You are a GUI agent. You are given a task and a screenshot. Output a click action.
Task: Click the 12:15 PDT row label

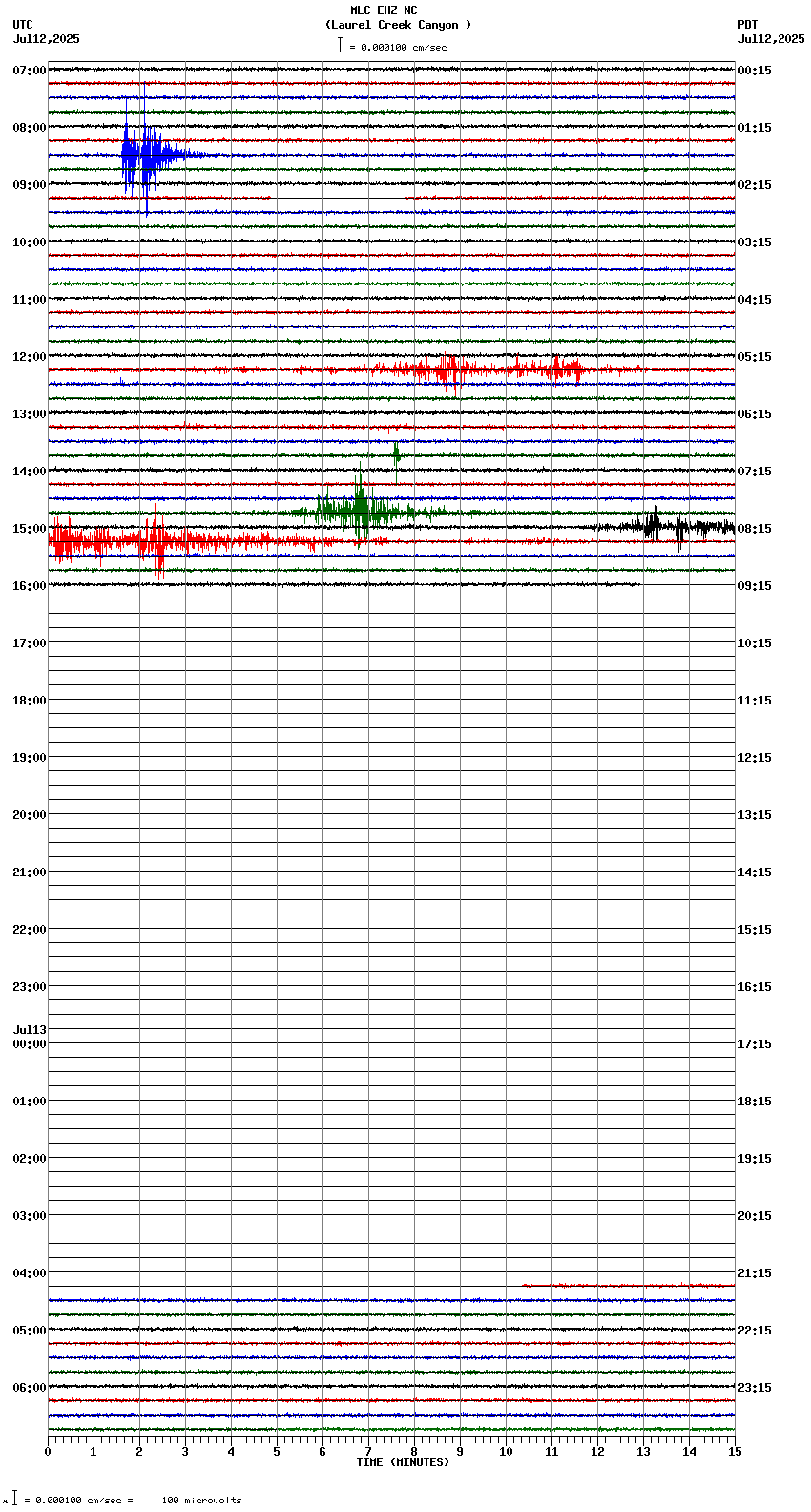click(x=755, y=758)
